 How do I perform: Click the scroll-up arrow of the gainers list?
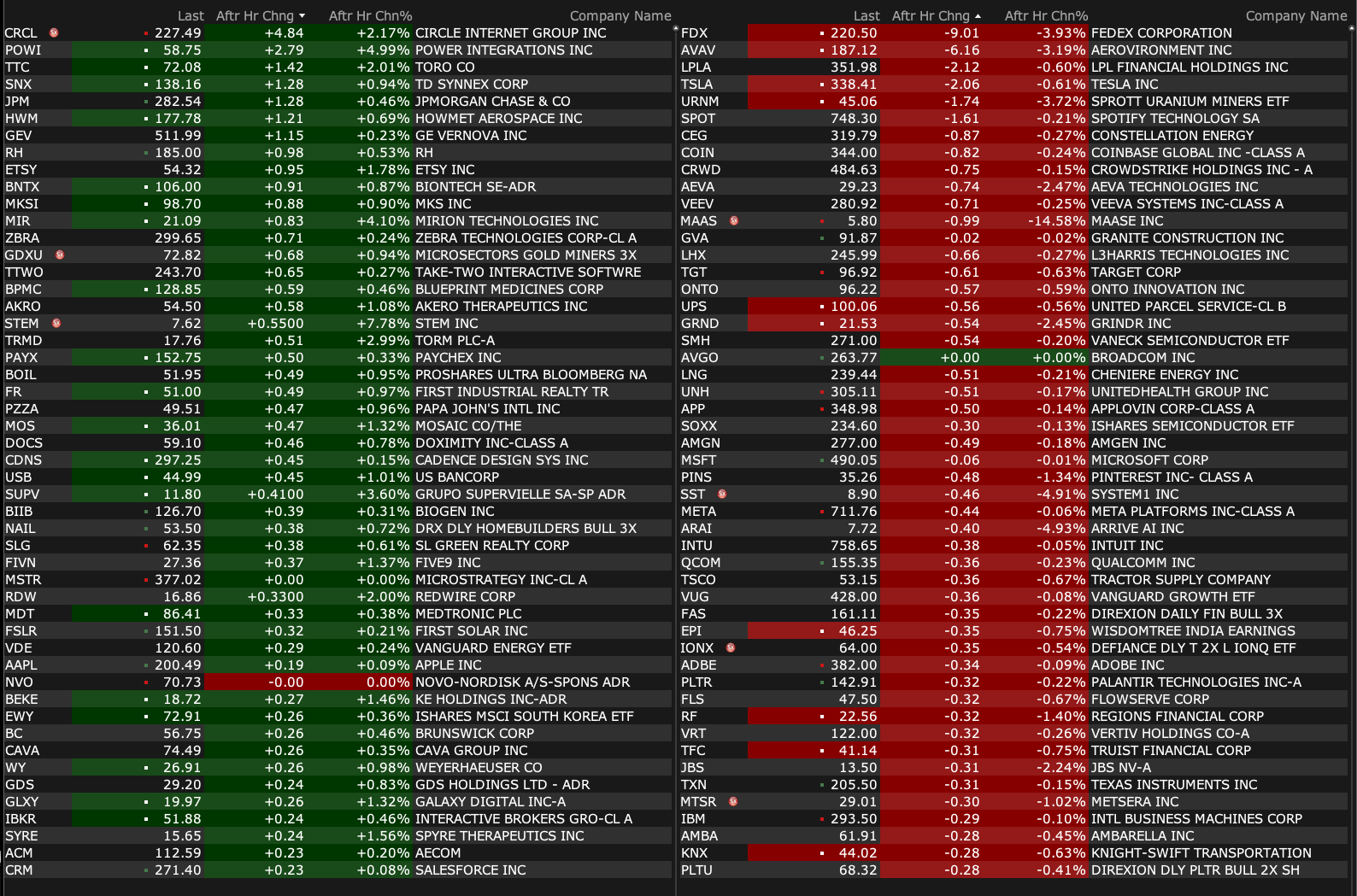(675, 29)
